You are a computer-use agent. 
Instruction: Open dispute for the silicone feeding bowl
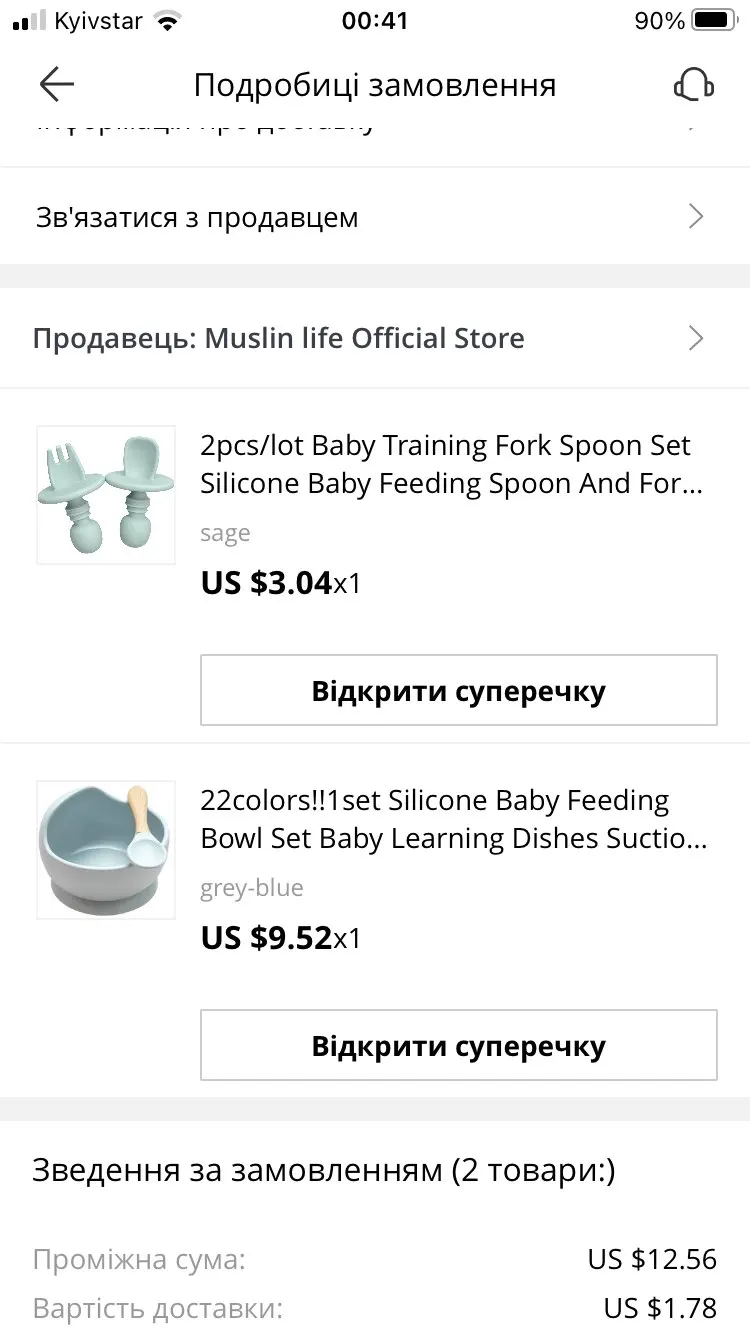point(459,1045)
